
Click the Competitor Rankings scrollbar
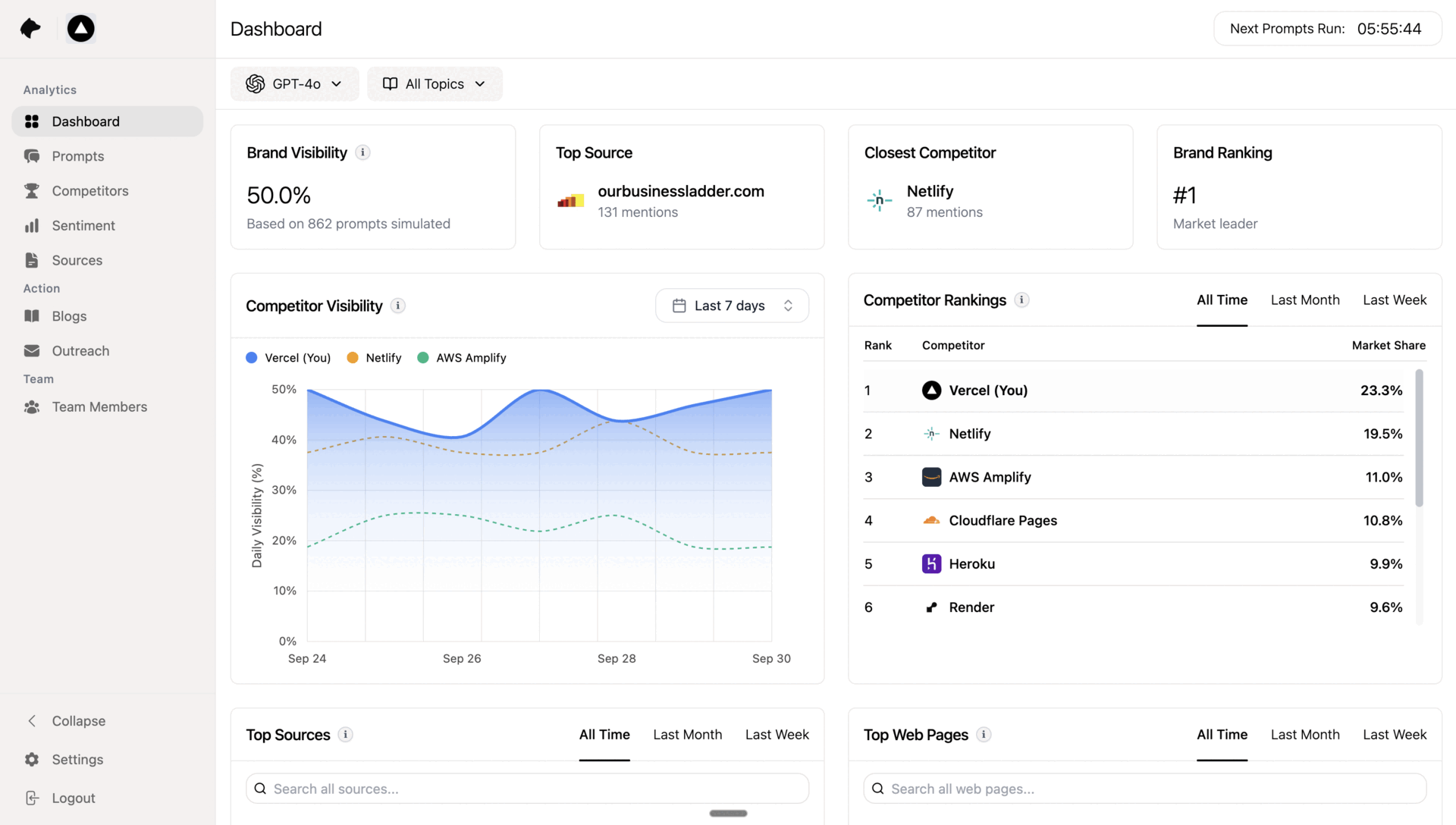[1419, 438]
